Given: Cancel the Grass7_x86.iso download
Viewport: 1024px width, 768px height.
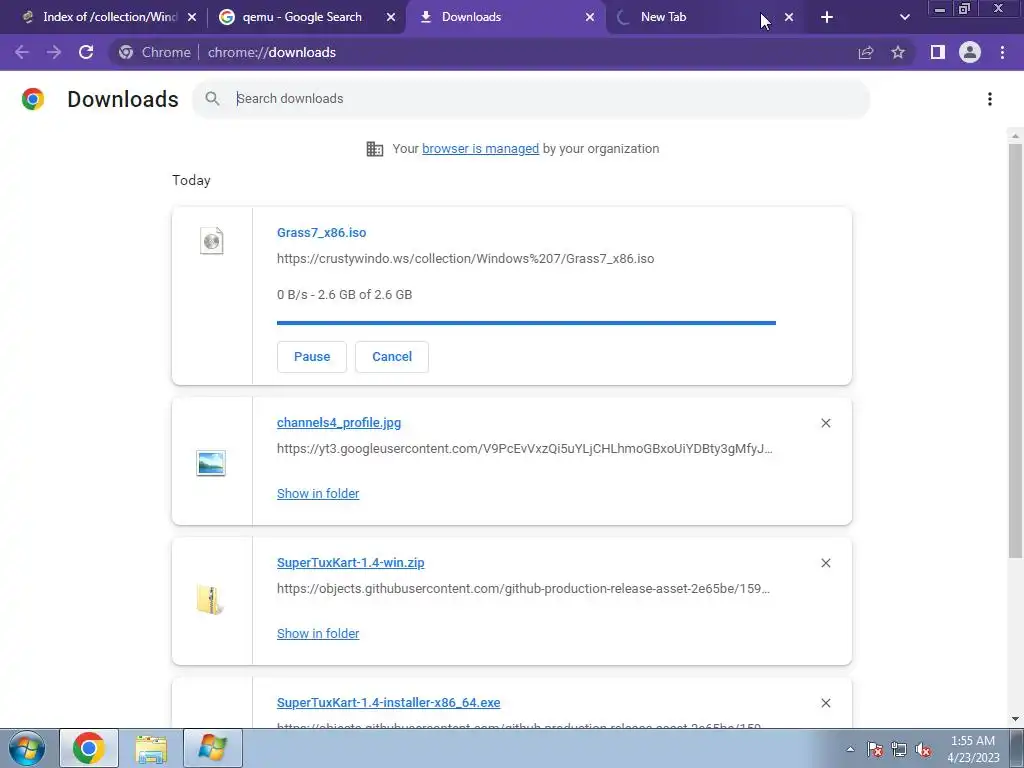Looking at the screenshot, I should click(392, 357).
